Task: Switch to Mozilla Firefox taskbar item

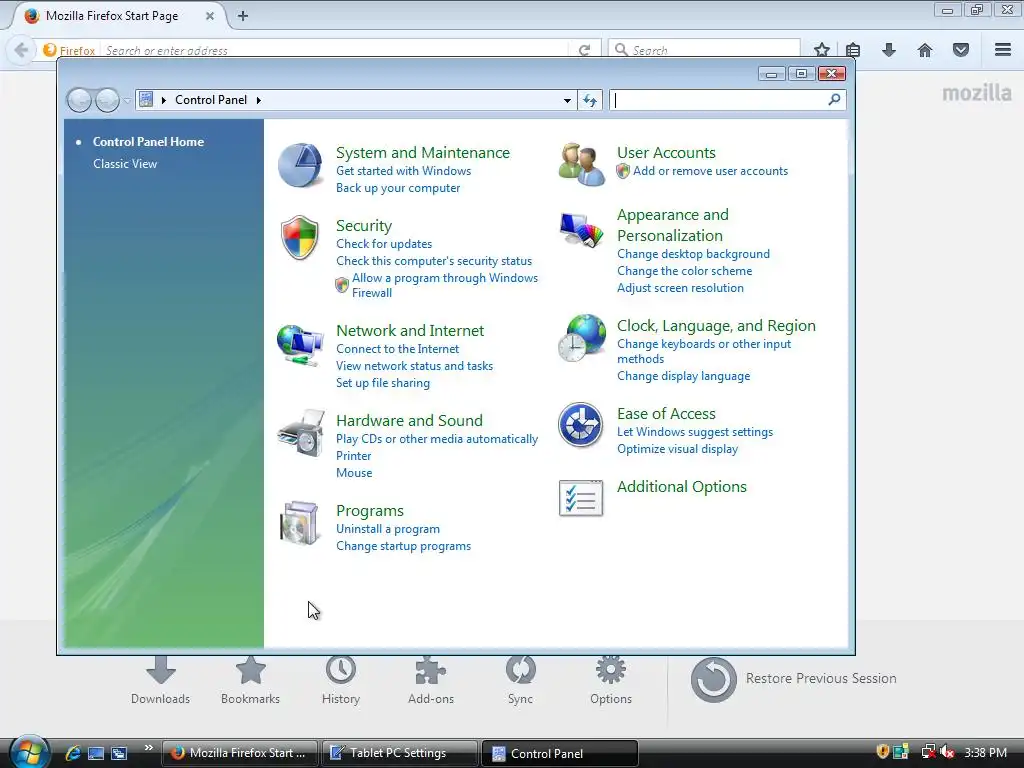Action: point(239,753)
